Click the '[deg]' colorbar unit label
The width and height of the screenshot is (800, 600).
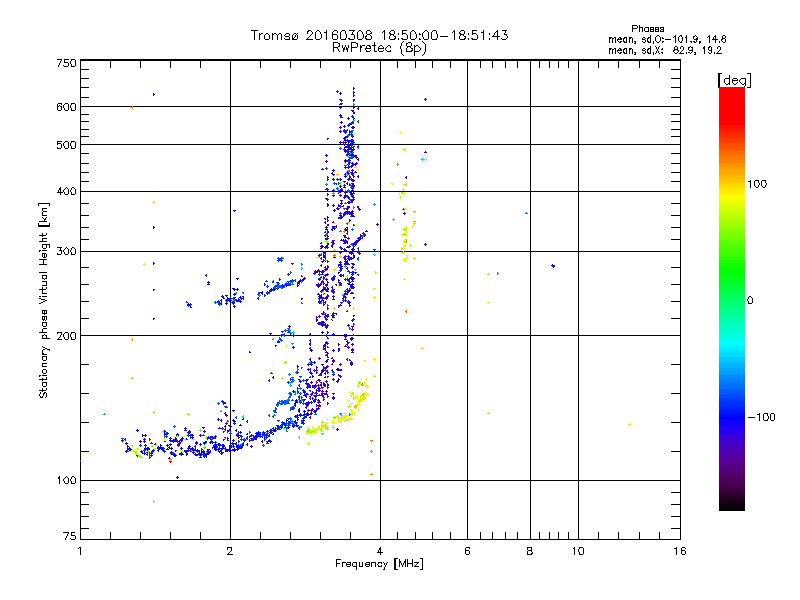(x=734, y=80)
